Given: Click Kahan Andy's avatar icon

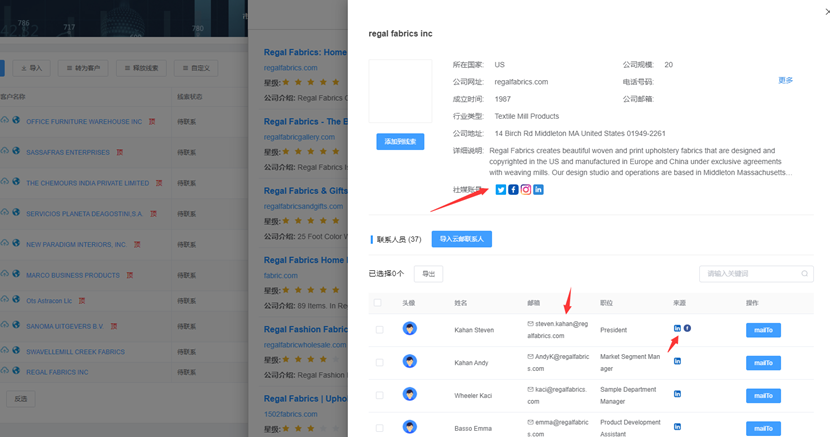Looking at the screenshot, I should (409, 361).
